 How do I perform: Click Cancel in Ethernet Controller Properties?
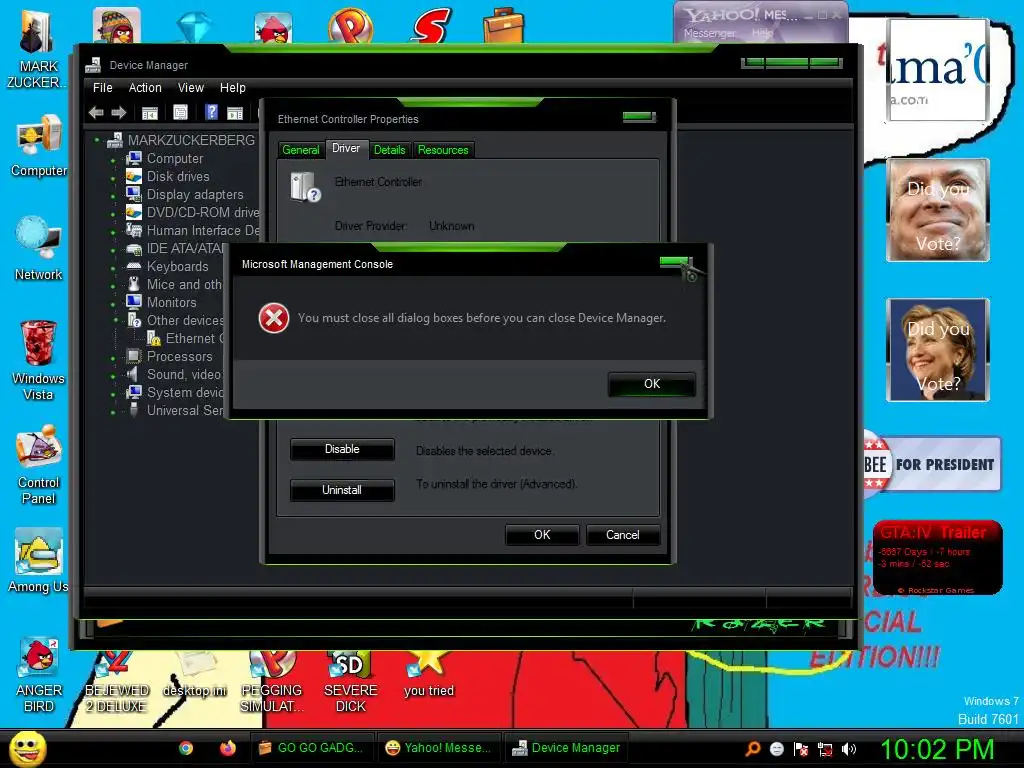click(622, 535)
